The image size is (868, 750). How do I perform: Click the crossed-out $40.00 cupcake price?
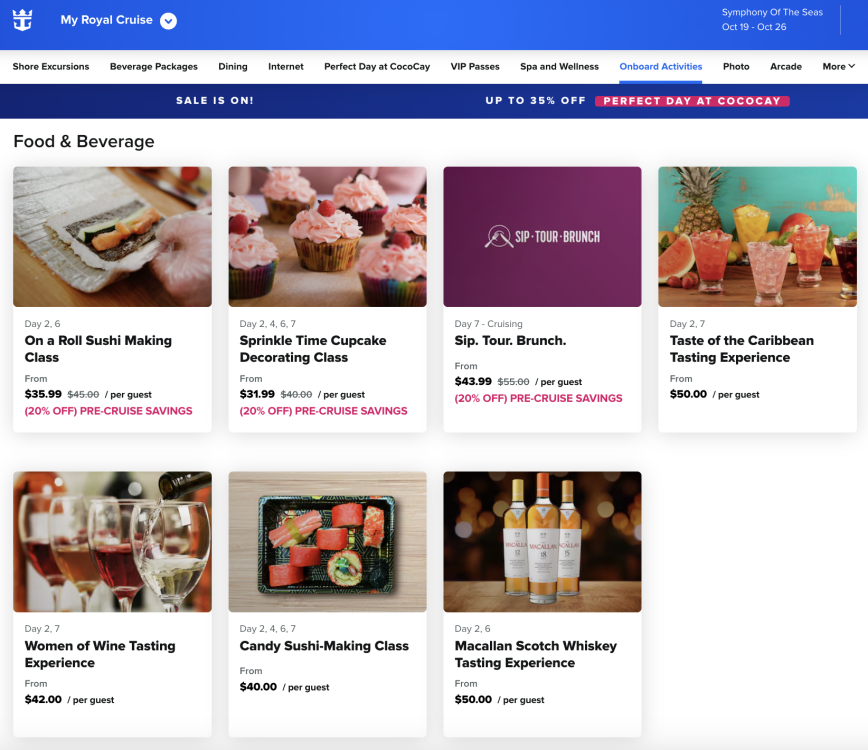point(296,395)
